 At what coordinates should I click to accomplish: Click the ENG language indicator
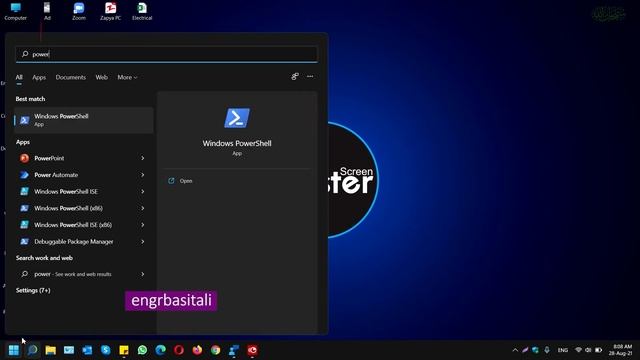pyautogui.click(x=563, y=350)
